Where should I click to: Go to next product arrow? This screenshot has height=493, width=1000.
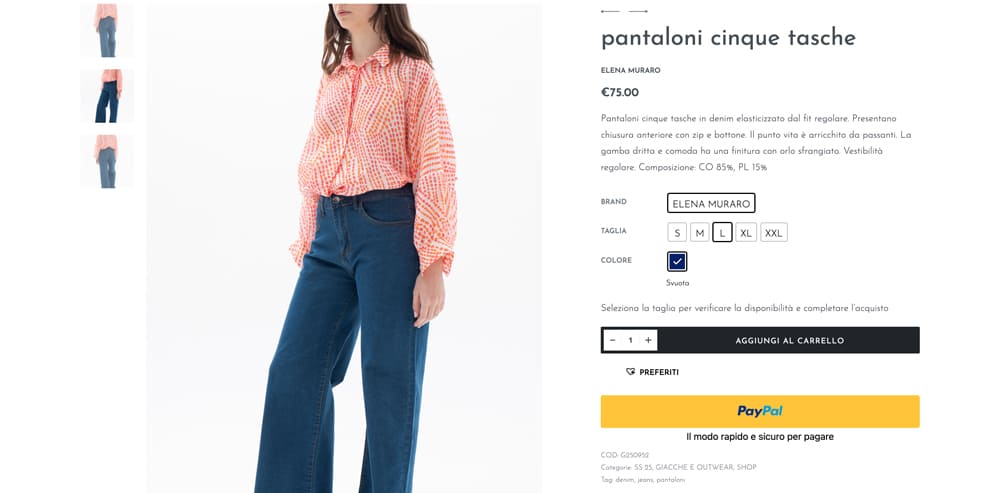(x=638, y=11)
